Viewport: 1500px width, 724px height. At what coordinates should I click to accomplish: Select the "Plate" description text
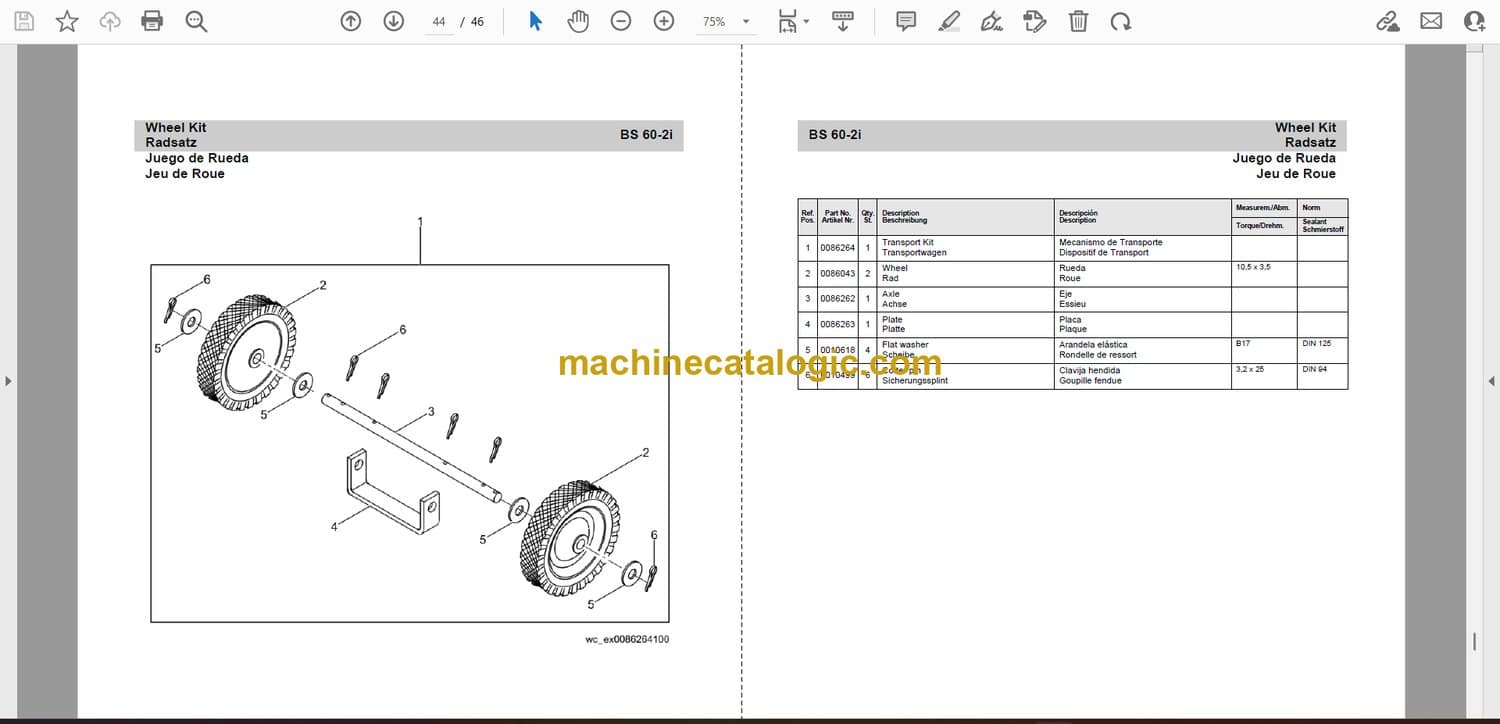click(892, 320)
